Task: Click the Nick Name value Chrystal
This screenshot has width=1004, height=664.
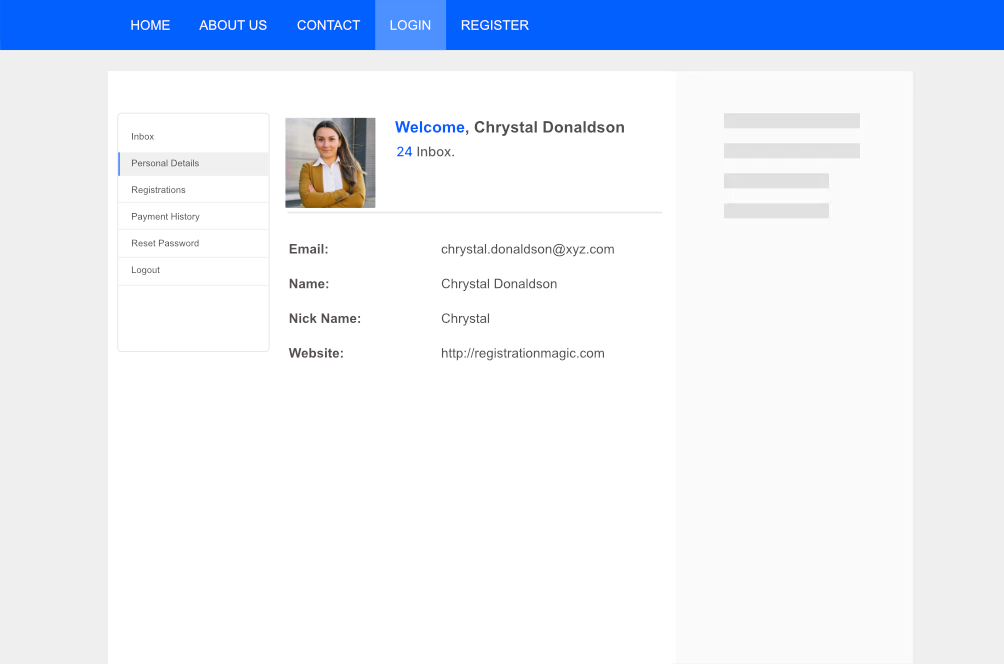Action: pyautogui.click(x=465, y=319)
